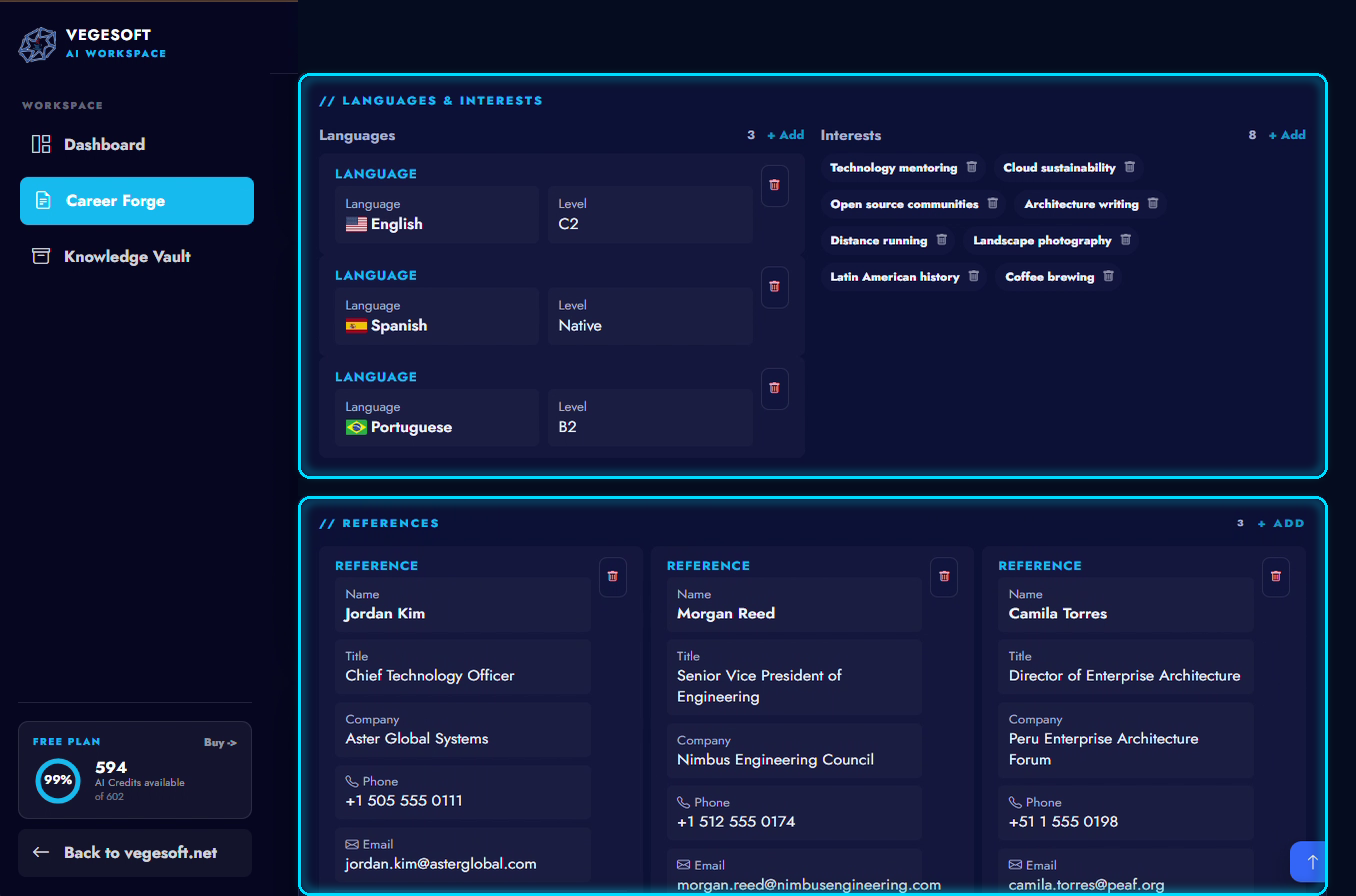Delete the English language entry

774,185
